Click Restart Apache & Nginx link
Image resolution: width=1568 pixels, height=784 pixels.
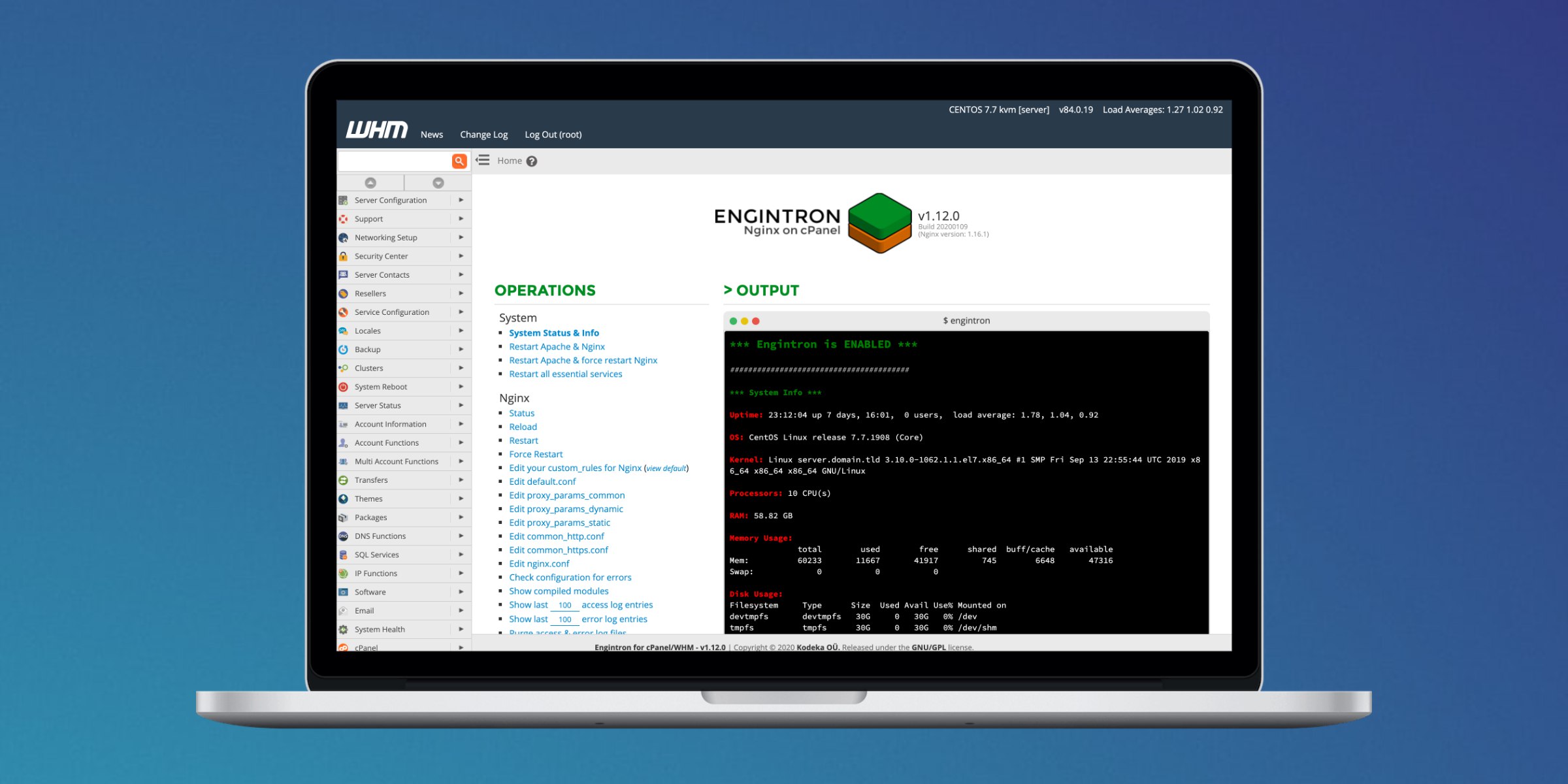pos(557,347)
